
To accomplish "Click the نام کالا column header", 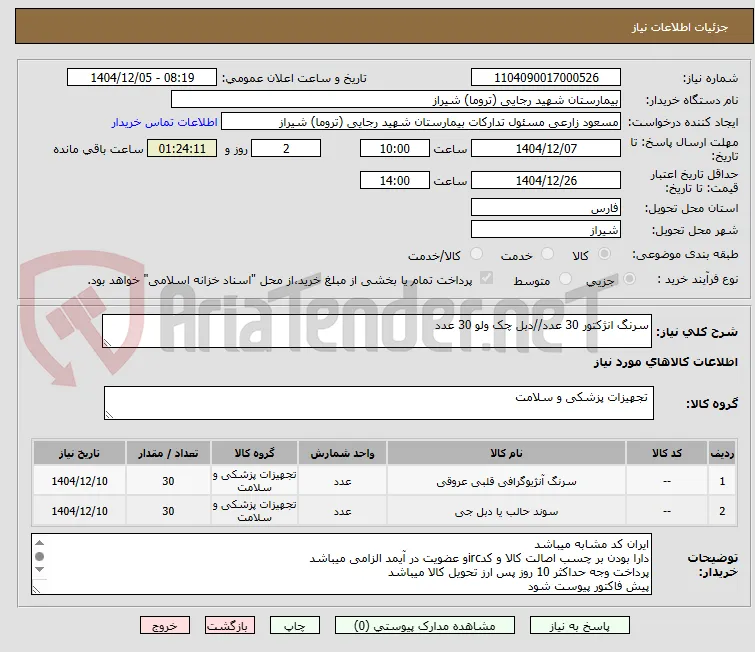I will [507, 453].
